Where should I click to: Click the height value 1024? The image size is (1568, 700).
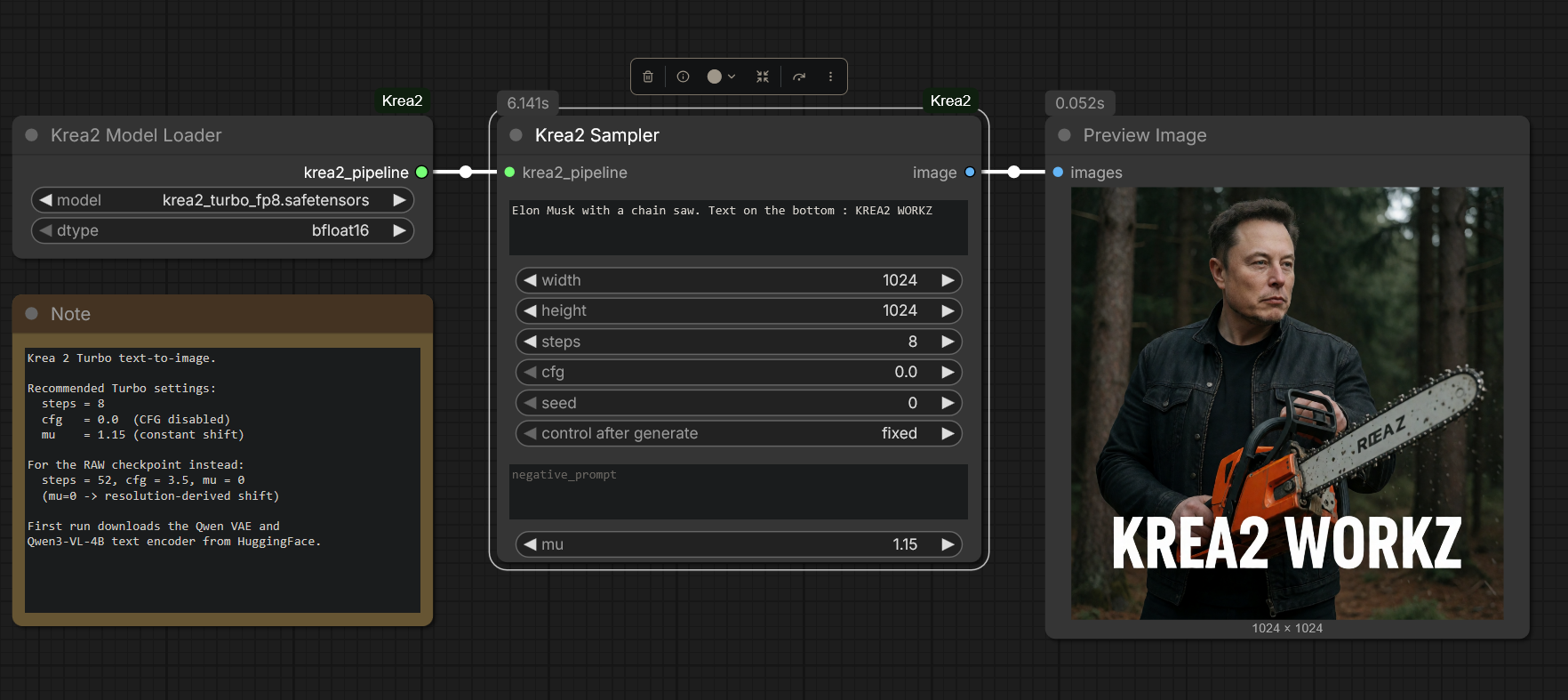pos(900,310)
